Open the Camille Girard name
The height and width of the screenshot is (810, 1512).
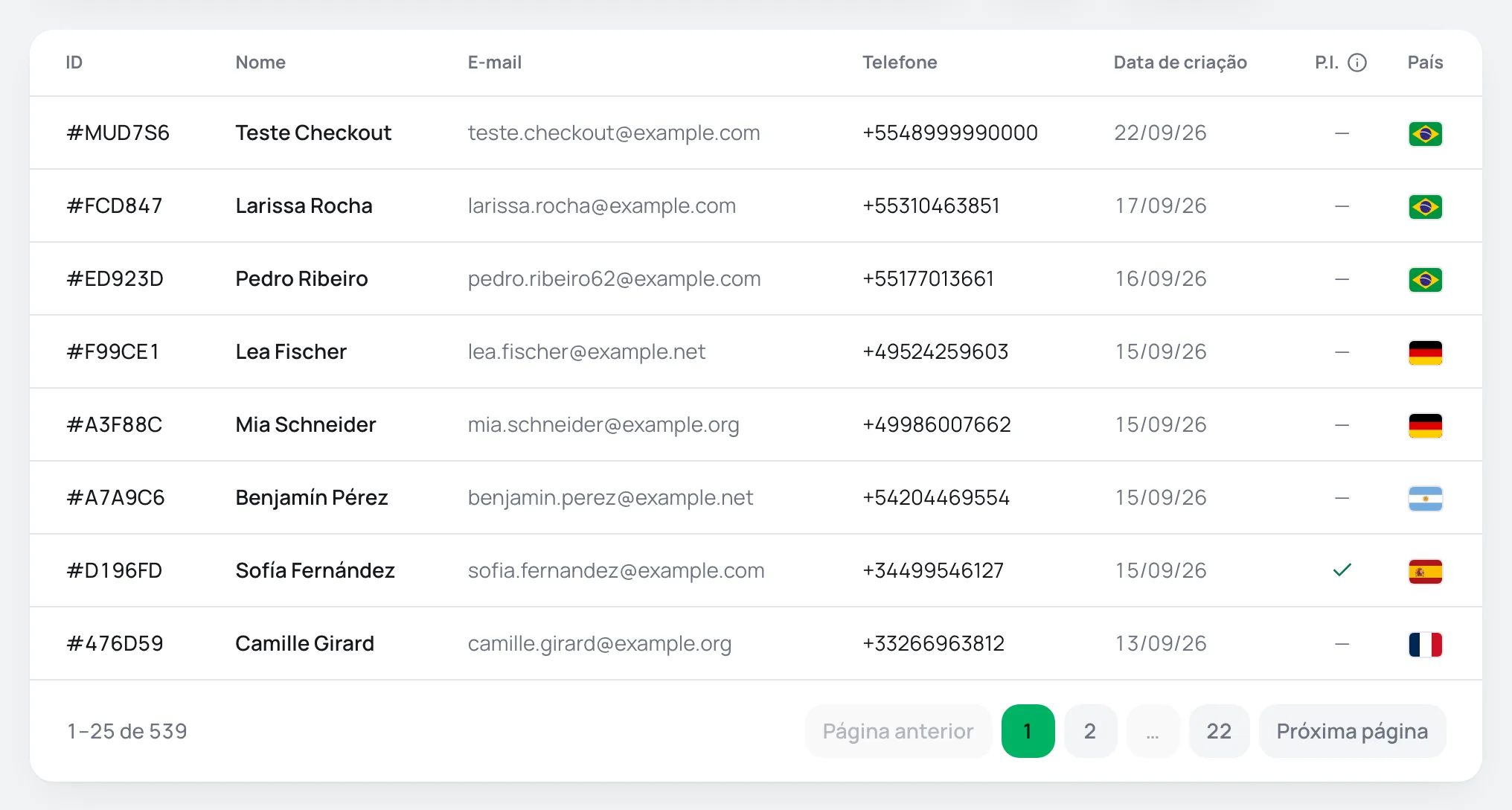tap(304, 643)
